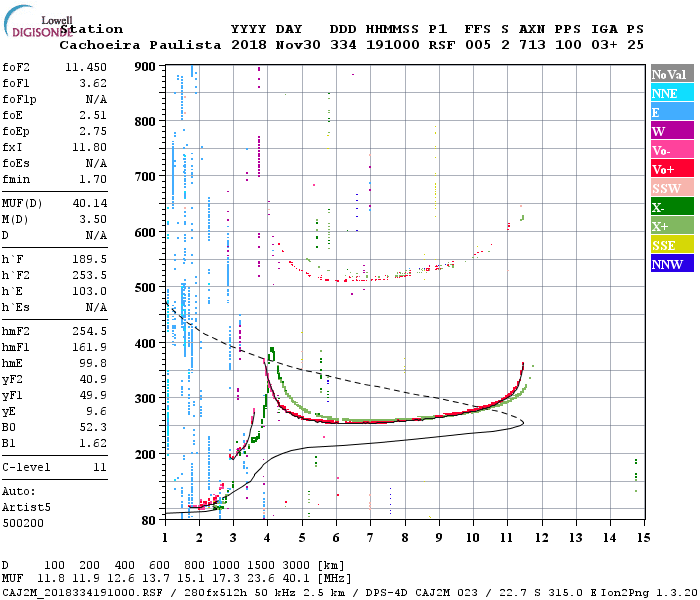Click the CAJ2M_2018334191000.RSF file name
Image resolution: width=700 pixels, height=600 pixels.
click(82, 592)
